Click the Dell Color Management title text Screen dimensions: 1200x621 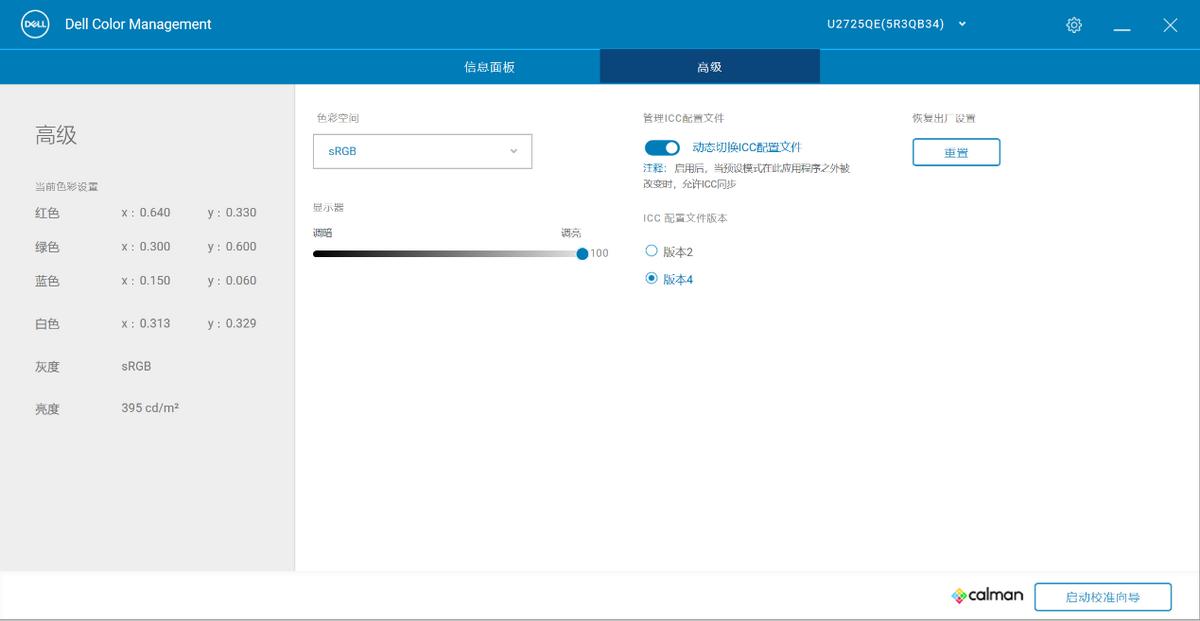pyautogui.click(x=138, y=24)
